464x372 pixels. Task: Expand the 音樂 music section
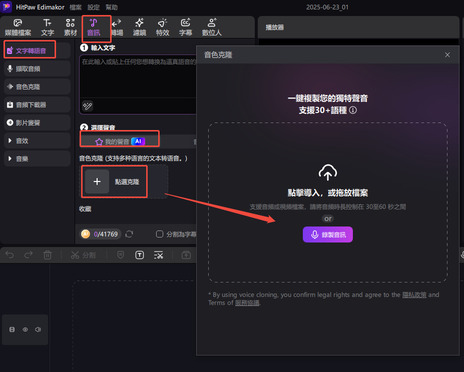coord(37,159)
